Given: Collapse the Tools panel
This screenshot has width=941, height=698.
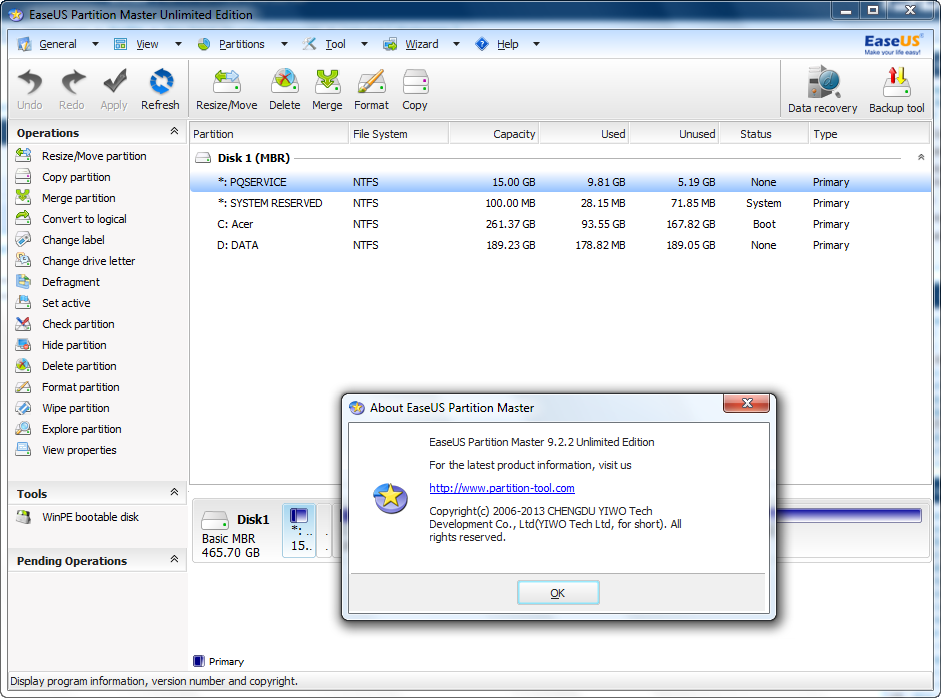Looking at the screenshot, I should click(x=174, y=492).
